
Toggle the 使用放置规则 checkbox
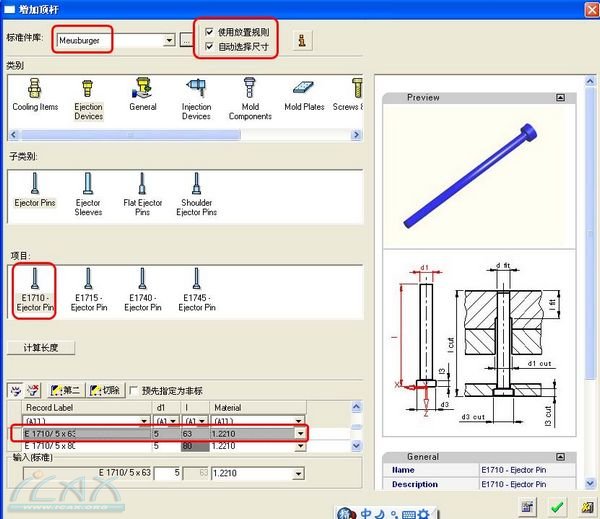pos(208,32)
